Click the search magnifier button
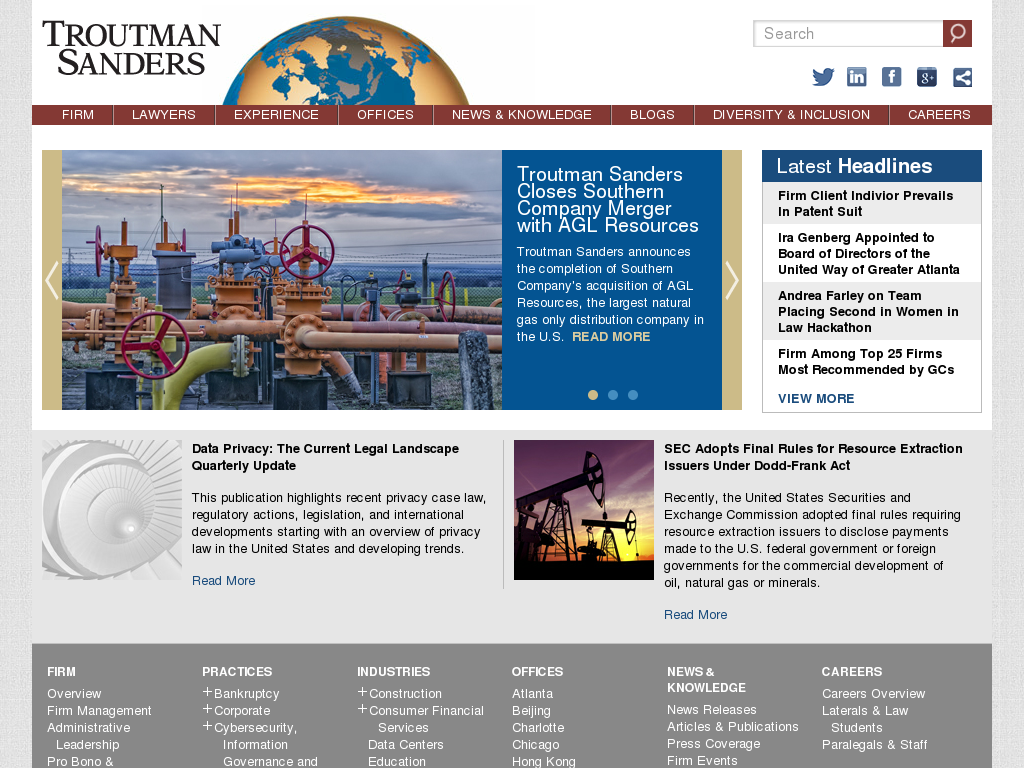 pos(957,33)
